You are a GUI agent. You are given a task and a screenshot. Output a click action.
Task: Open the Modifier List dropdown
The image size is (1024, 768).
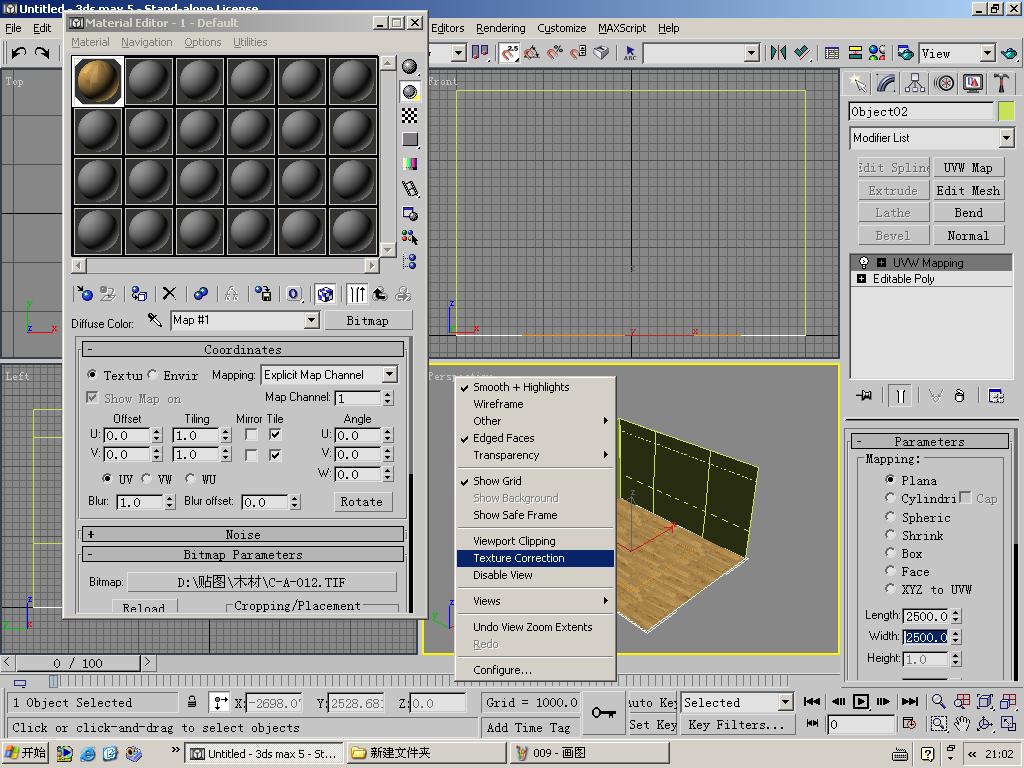tap(1006, 138)
